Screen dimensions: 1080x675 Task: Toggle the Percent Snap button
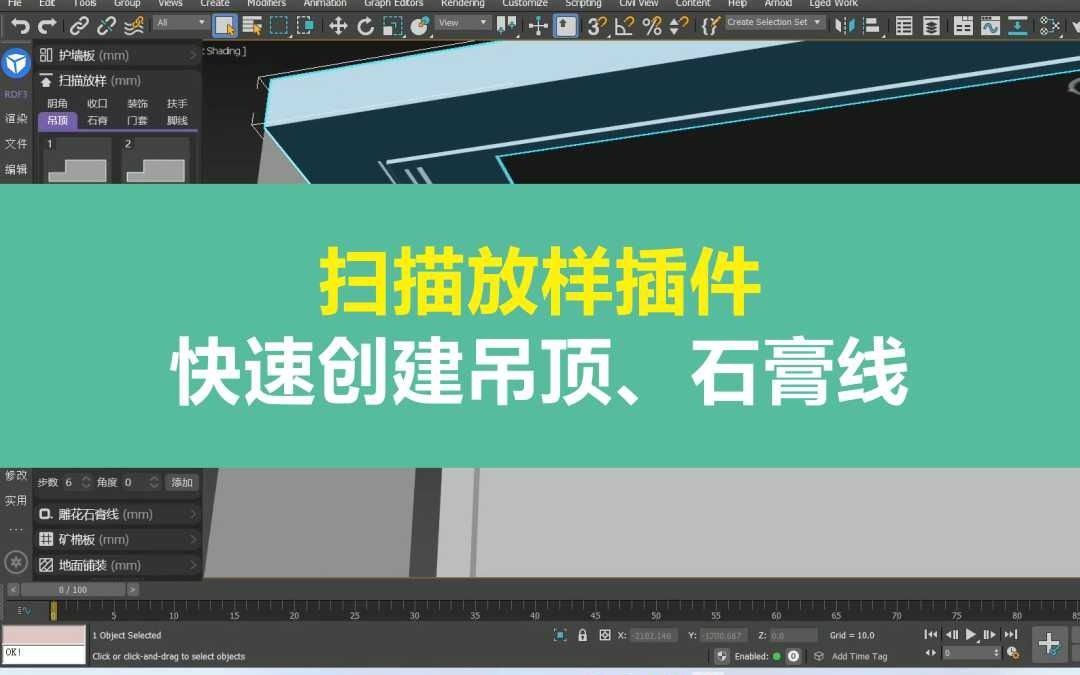pyautogui.click(x=652, y=26)
